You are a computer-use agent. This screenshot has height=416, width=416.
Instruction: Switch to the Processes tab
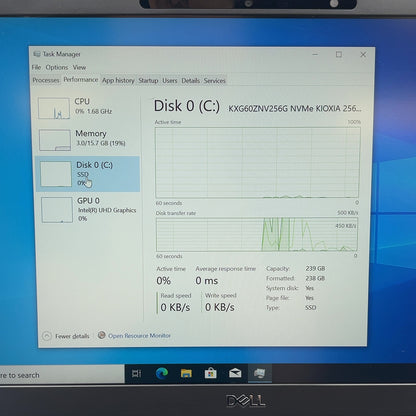tap(46, 80)
